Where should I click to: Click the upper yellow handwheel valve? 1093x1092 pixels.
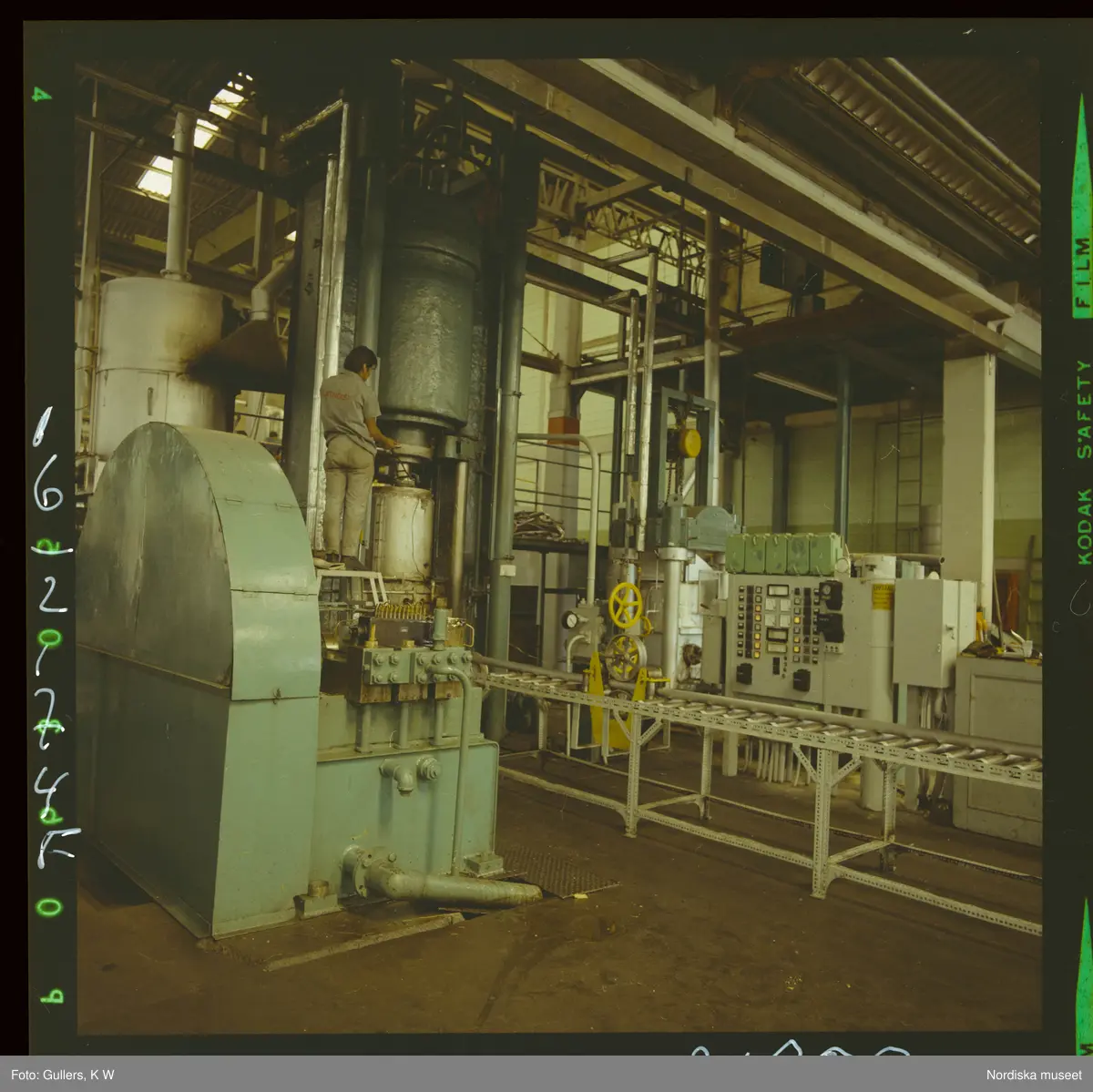(x=625, y=605)
